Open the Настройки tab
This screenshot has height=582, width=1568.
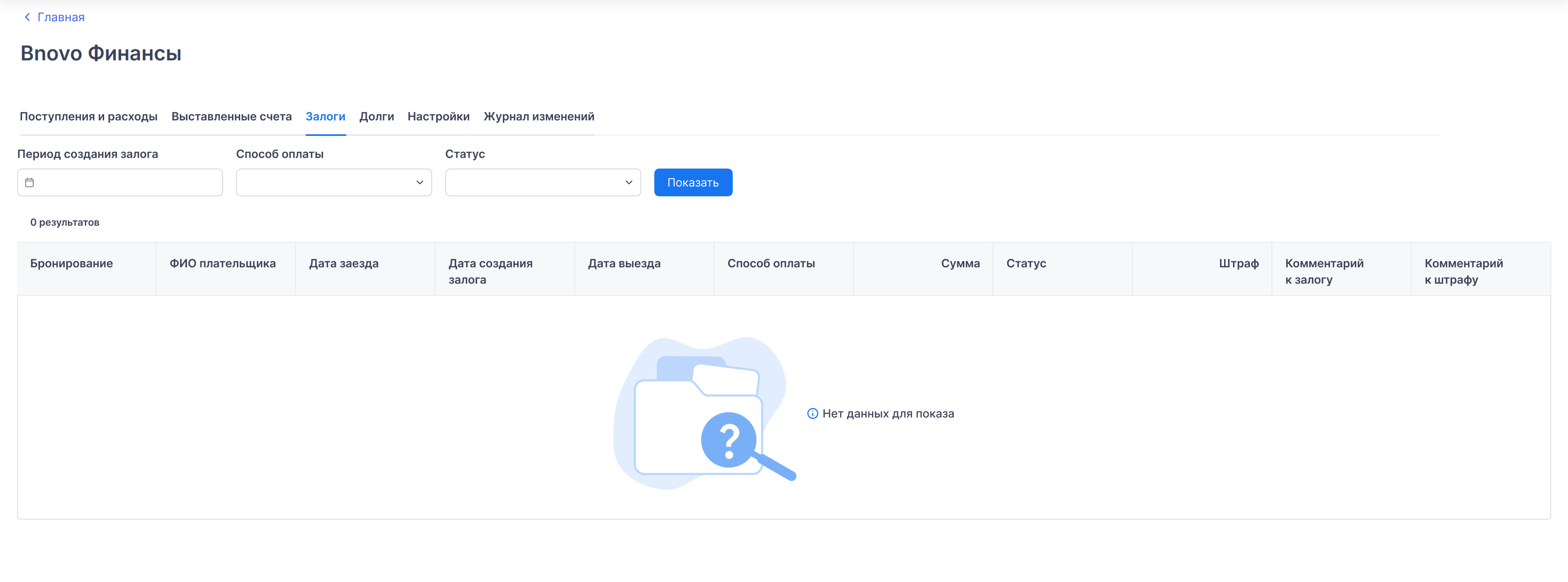(x=438, y=116)
